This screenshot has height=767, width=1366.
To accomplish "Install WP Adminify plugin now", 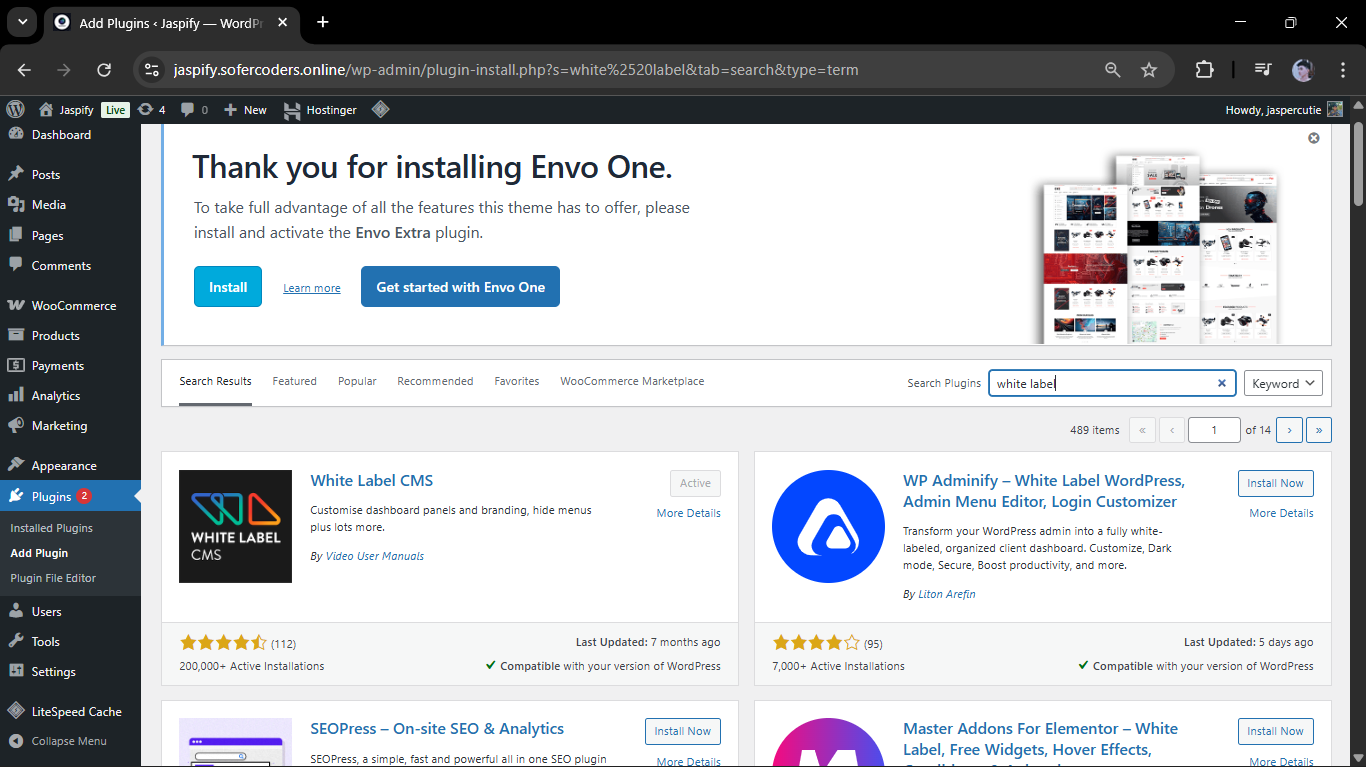I will (x=1275, y=483).
